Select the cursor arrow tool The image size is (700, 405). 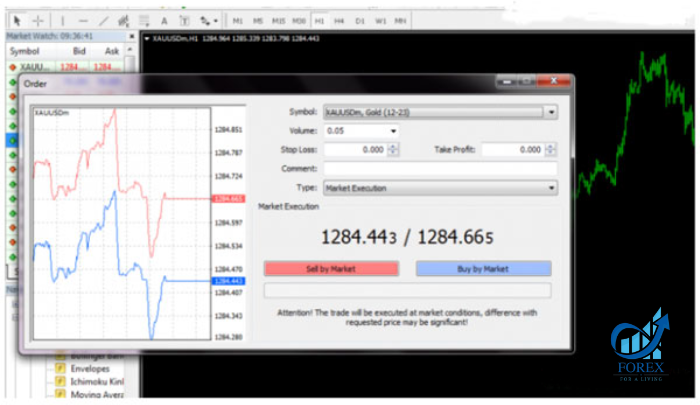click(17, 21)
